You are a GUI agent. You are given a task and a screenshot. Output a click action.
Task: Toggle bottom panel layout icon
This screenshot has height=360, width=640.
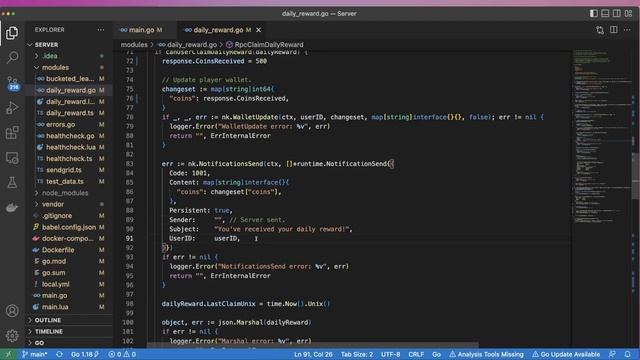[x=605, y=13]
